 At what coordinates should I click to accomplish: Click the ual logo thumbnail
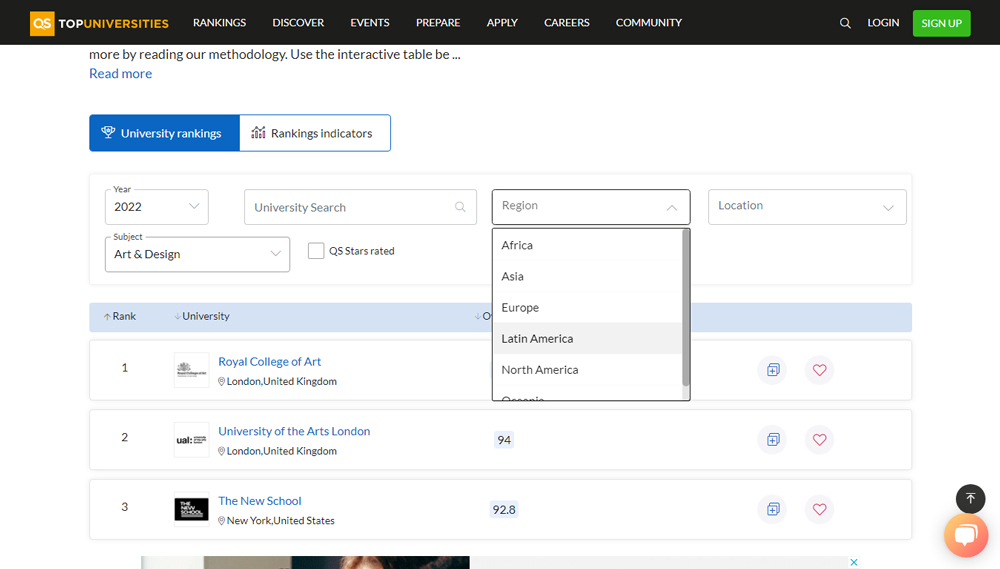point(191,440)
